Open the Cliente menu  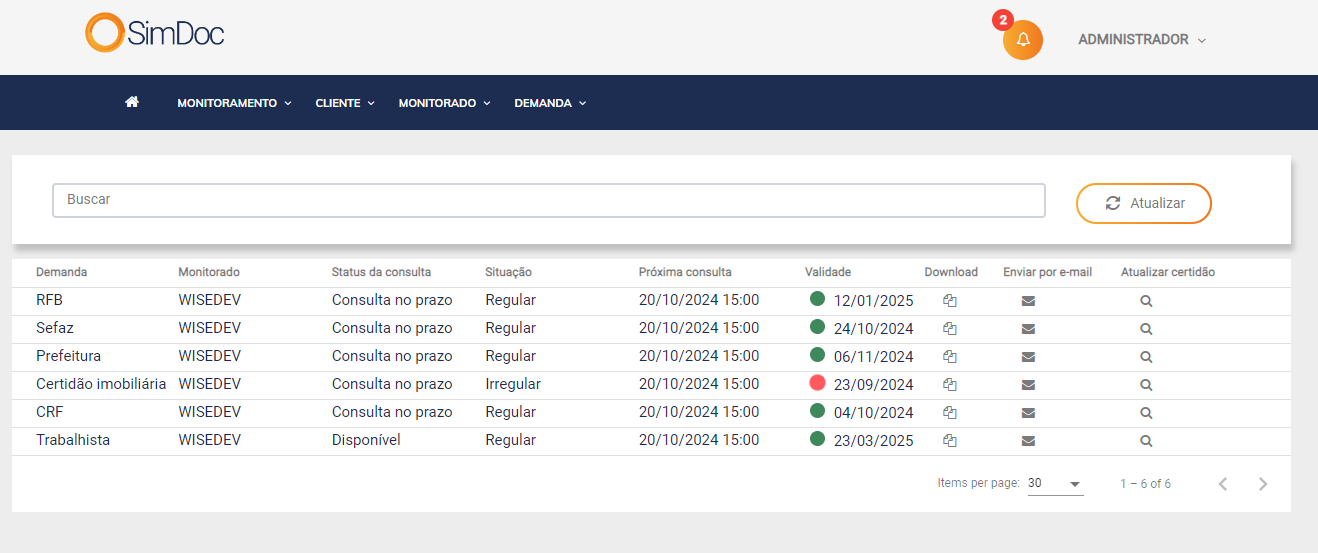point(344,103)
